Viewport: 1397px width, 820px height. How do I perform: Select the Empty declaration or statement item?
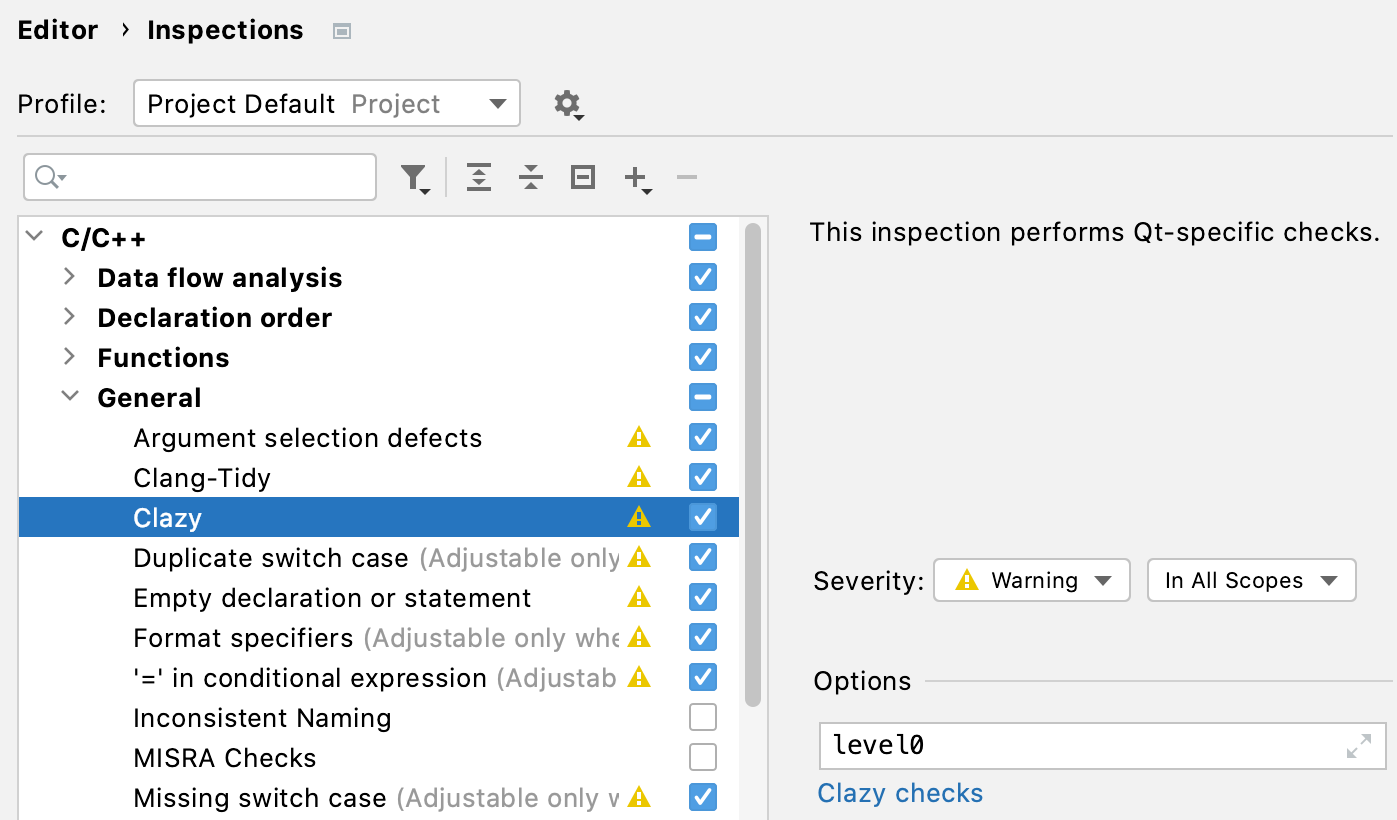click(x=332, y=598)
